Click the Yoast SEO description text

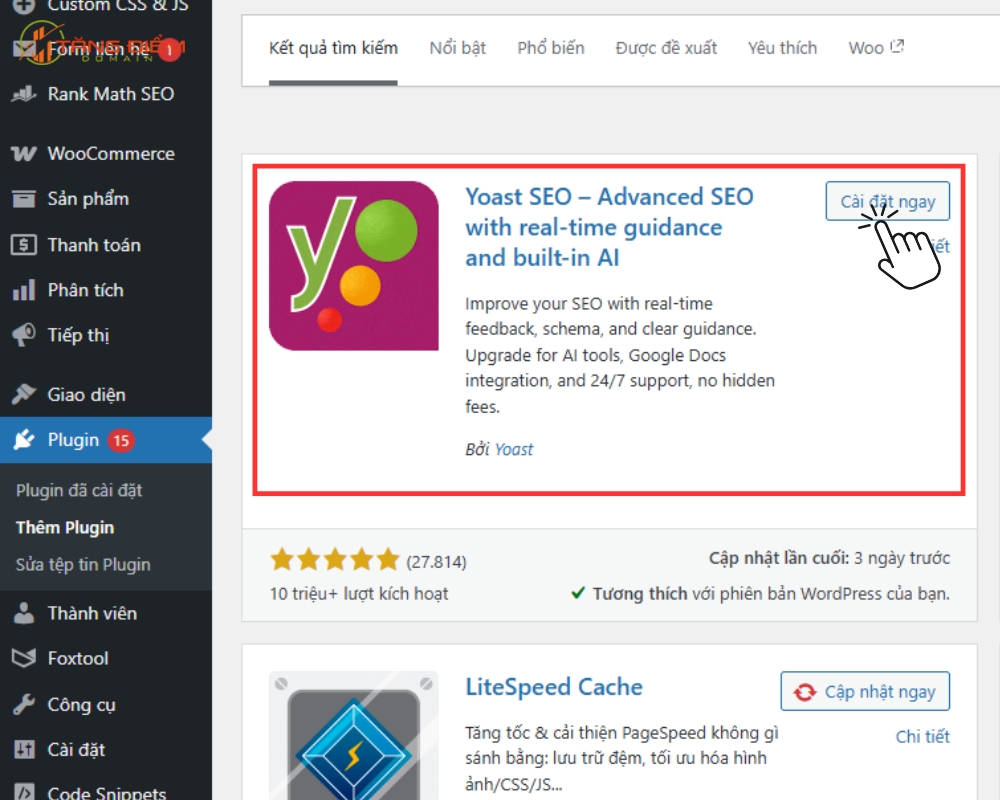[x=620, y=355]
